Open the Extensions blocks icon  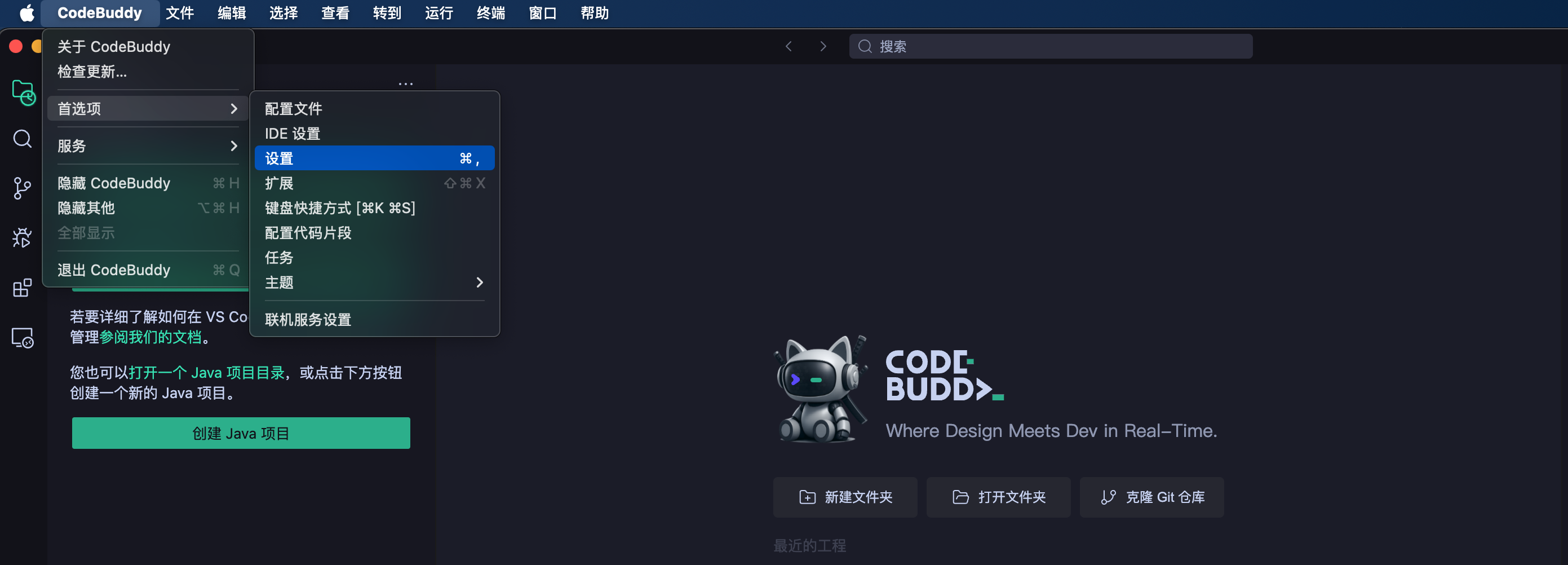coord(23,288)
